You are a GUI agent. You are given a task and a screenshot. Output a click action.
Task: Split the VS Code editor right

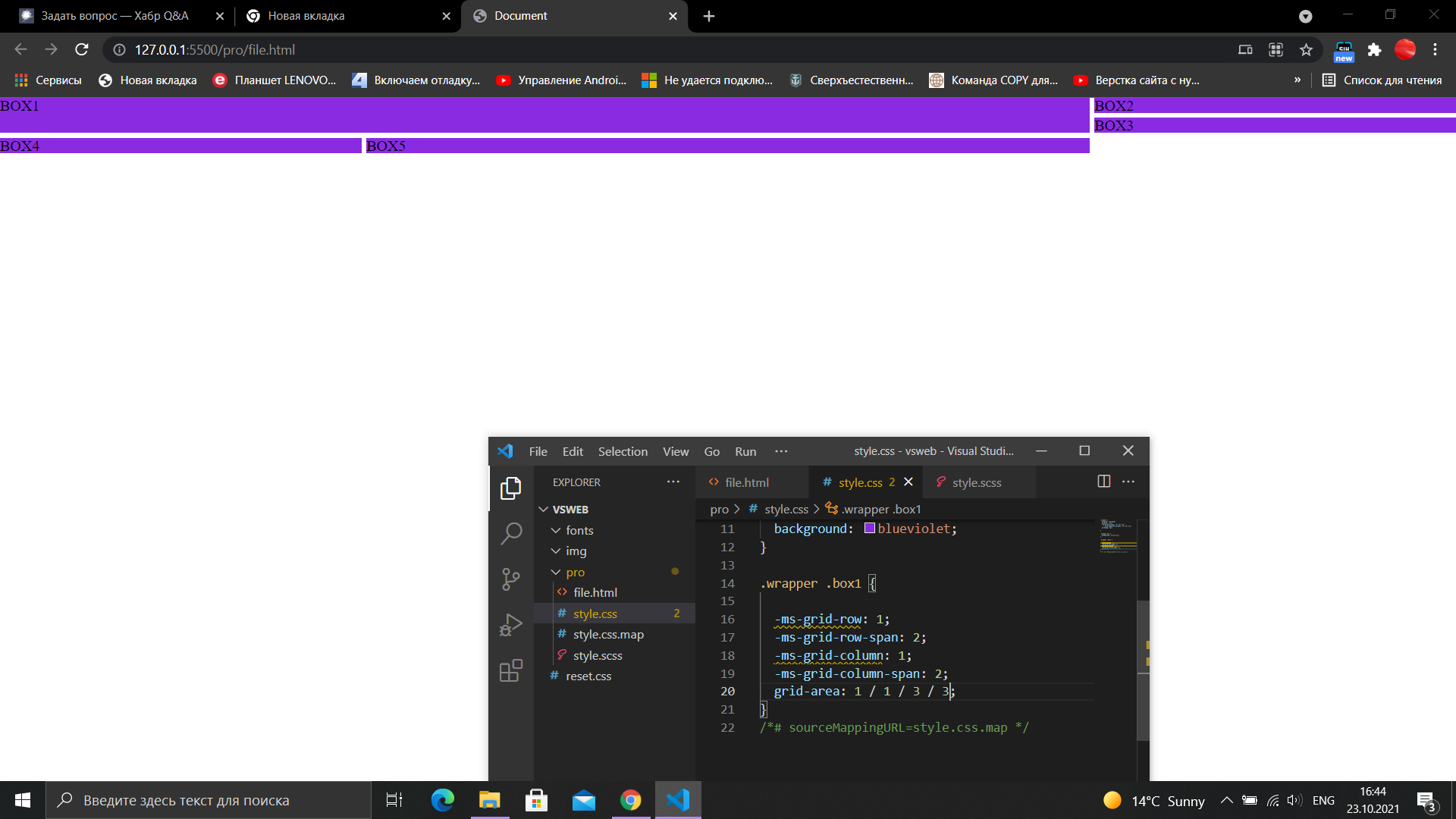tap(1104, 482)
